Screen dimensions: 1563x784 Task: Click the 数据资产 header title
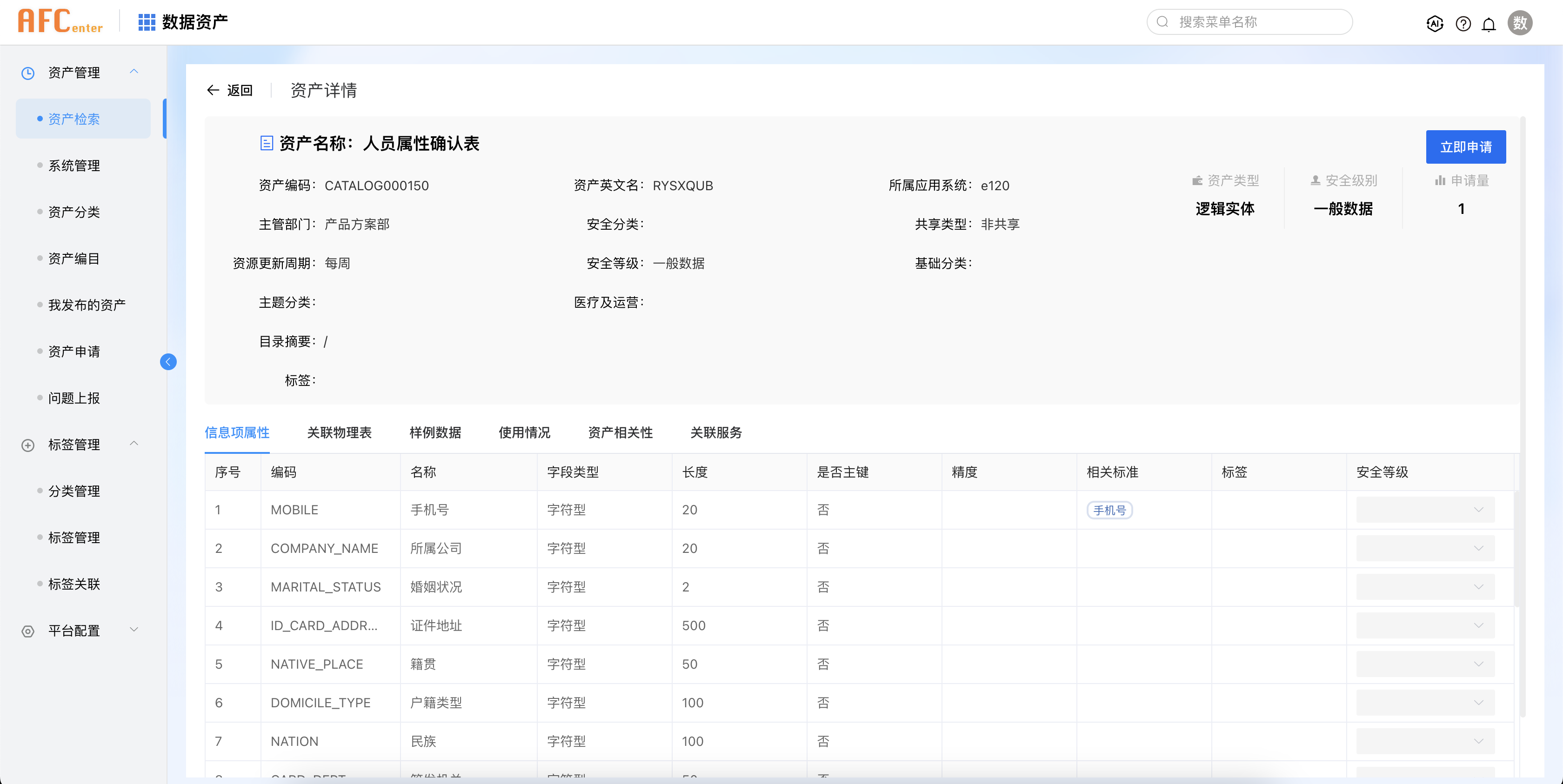(195, 22)
